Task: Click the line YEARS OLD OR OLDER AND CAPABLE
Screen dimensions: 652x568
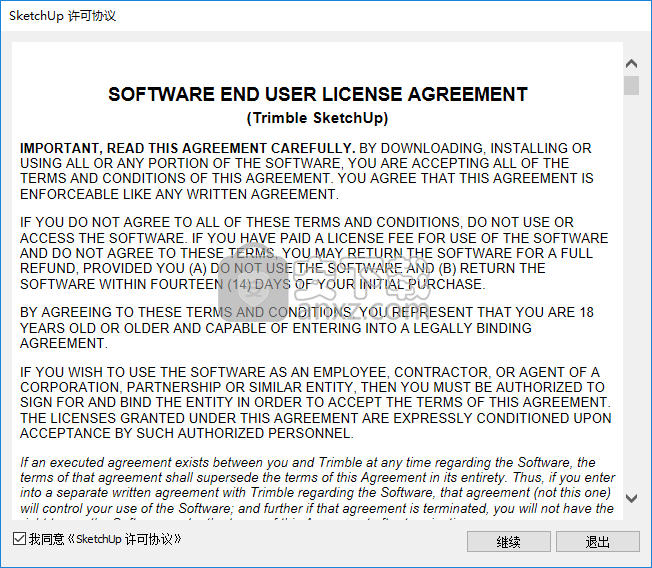Action: [x=276, y=328]
